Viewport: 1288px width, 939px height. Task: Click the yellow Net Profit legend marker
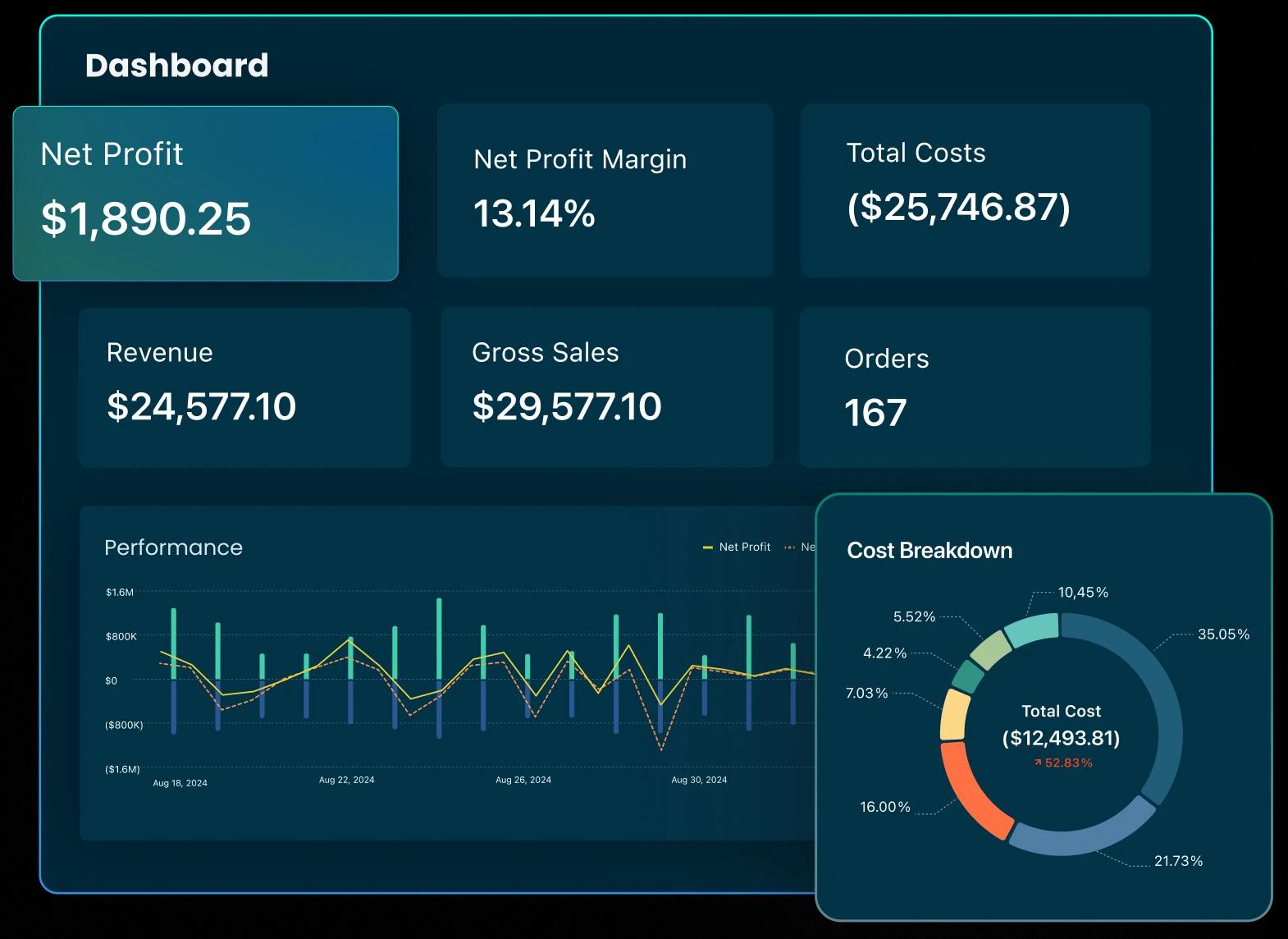707,547
